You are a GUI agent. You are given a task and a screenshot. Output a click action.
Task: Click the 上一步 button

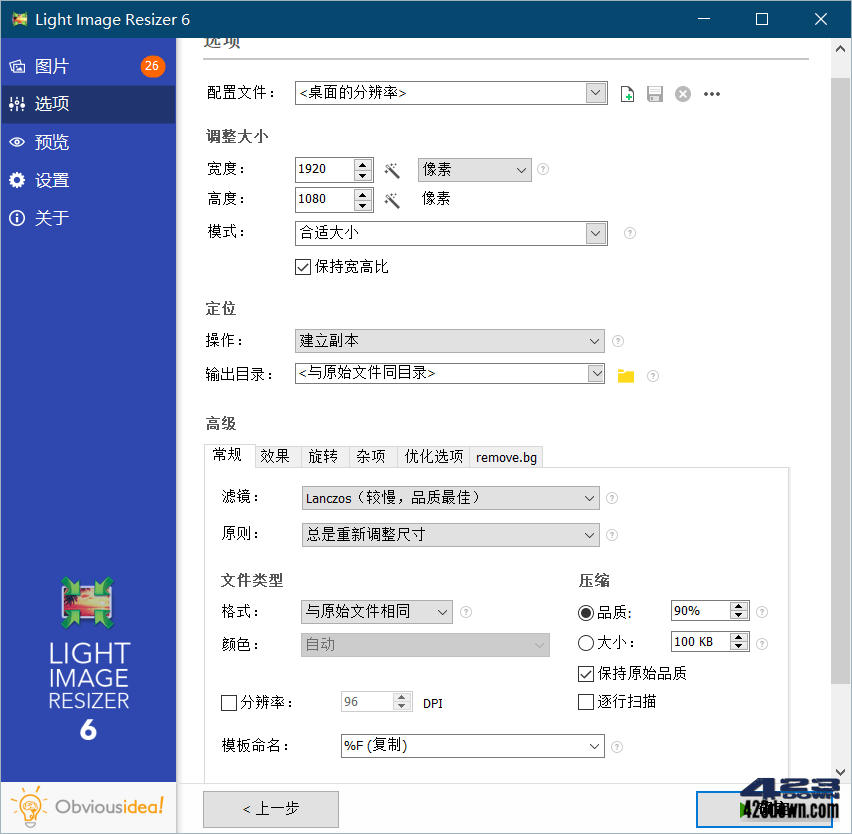270,809
